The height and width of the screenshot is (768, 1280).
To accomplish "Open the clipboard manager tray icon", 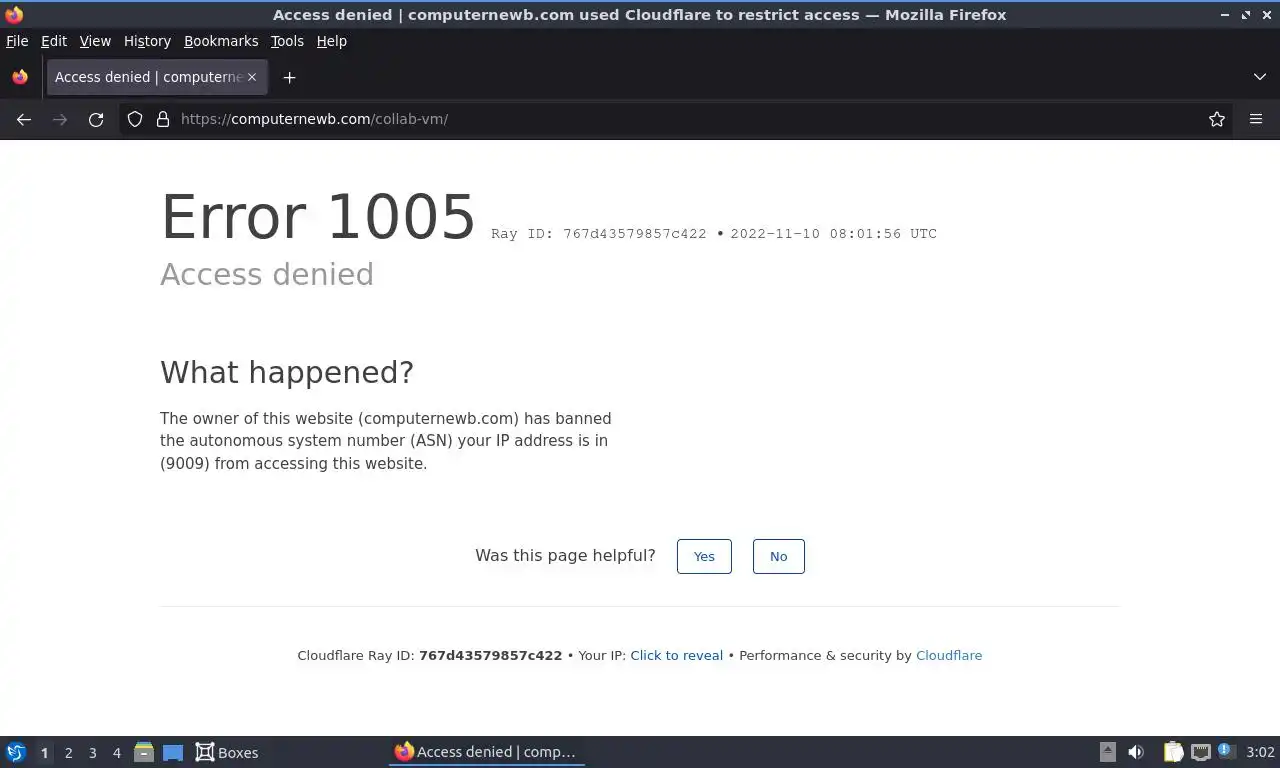I will (x=1173, y=752).
